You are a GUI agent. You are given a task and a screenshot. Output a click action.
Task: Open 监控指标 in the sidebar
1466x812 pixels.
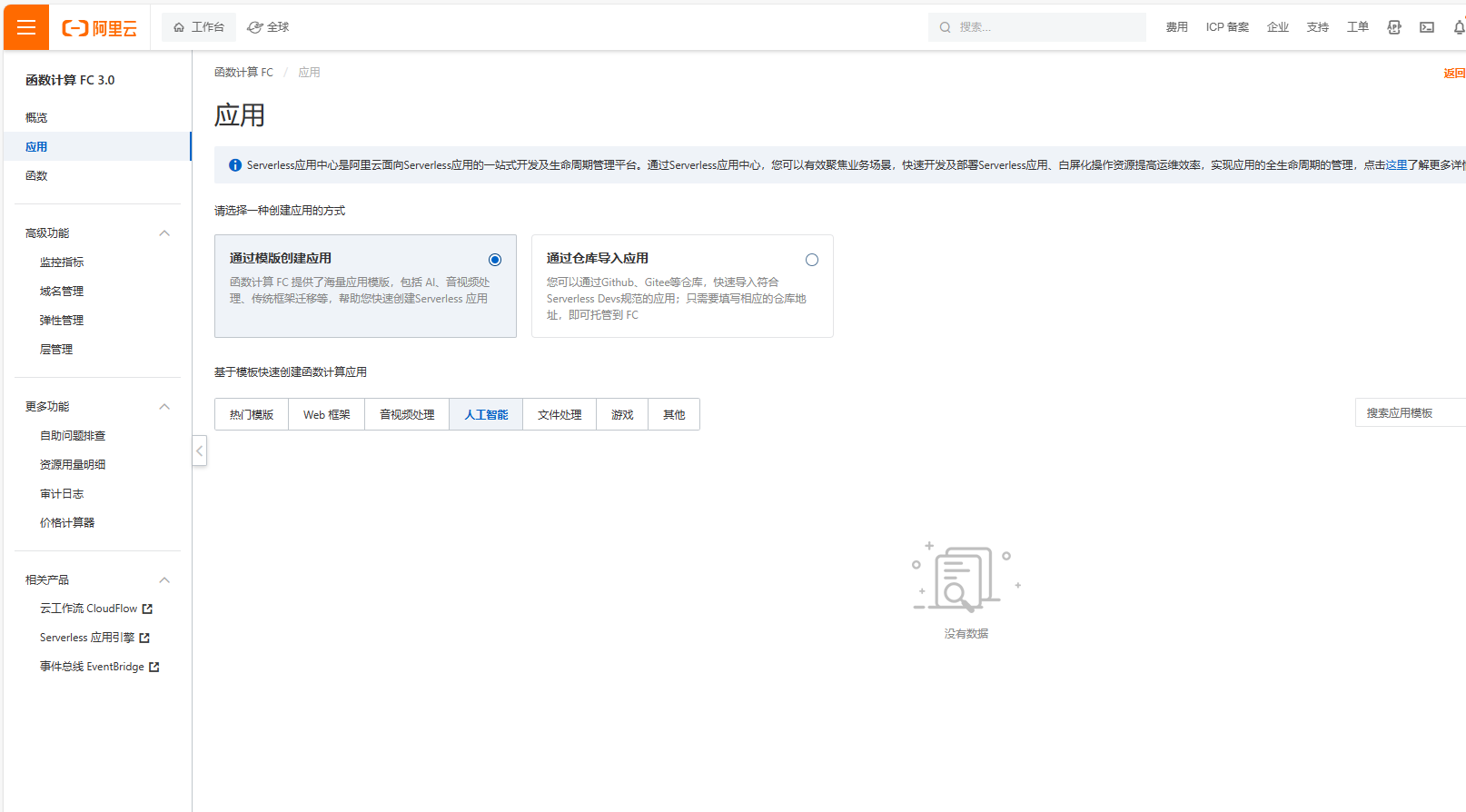62,262
